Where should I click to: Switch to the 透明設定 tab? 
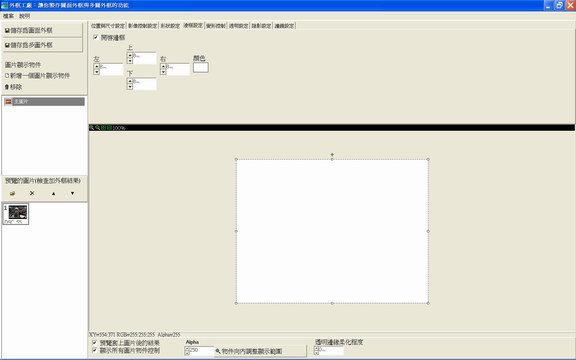238,26
